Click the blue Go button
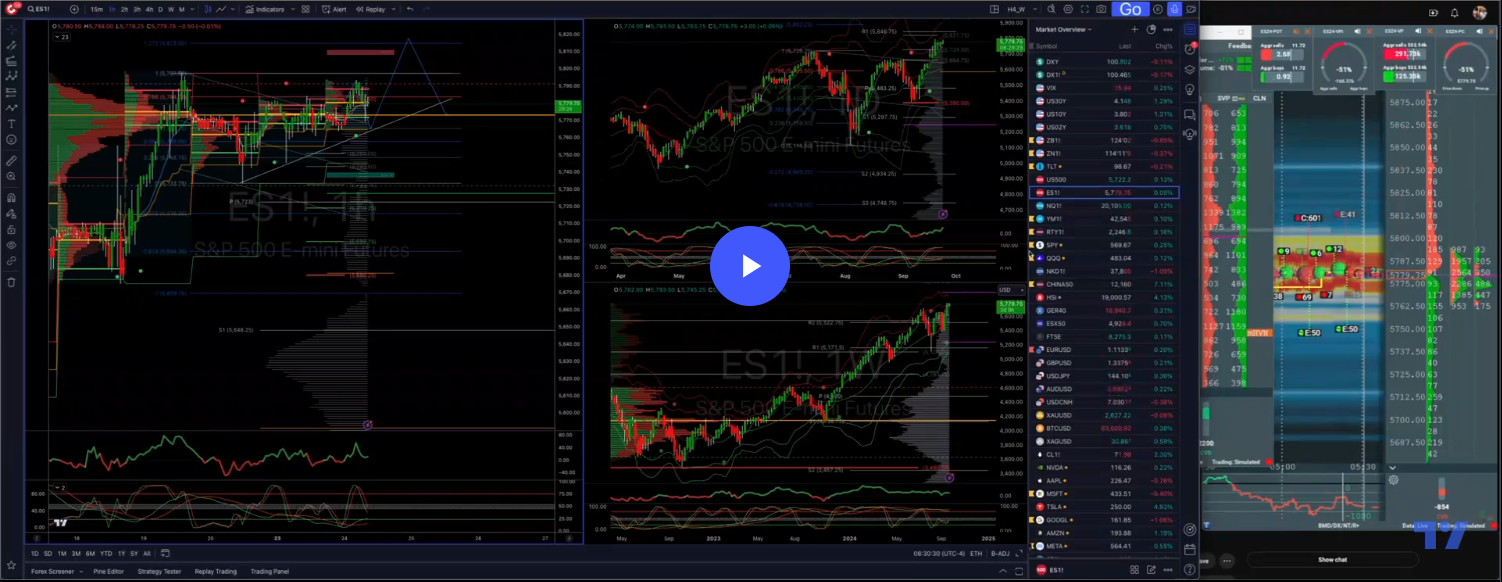Screen dimensions: 1502x582 [1130, 9]
